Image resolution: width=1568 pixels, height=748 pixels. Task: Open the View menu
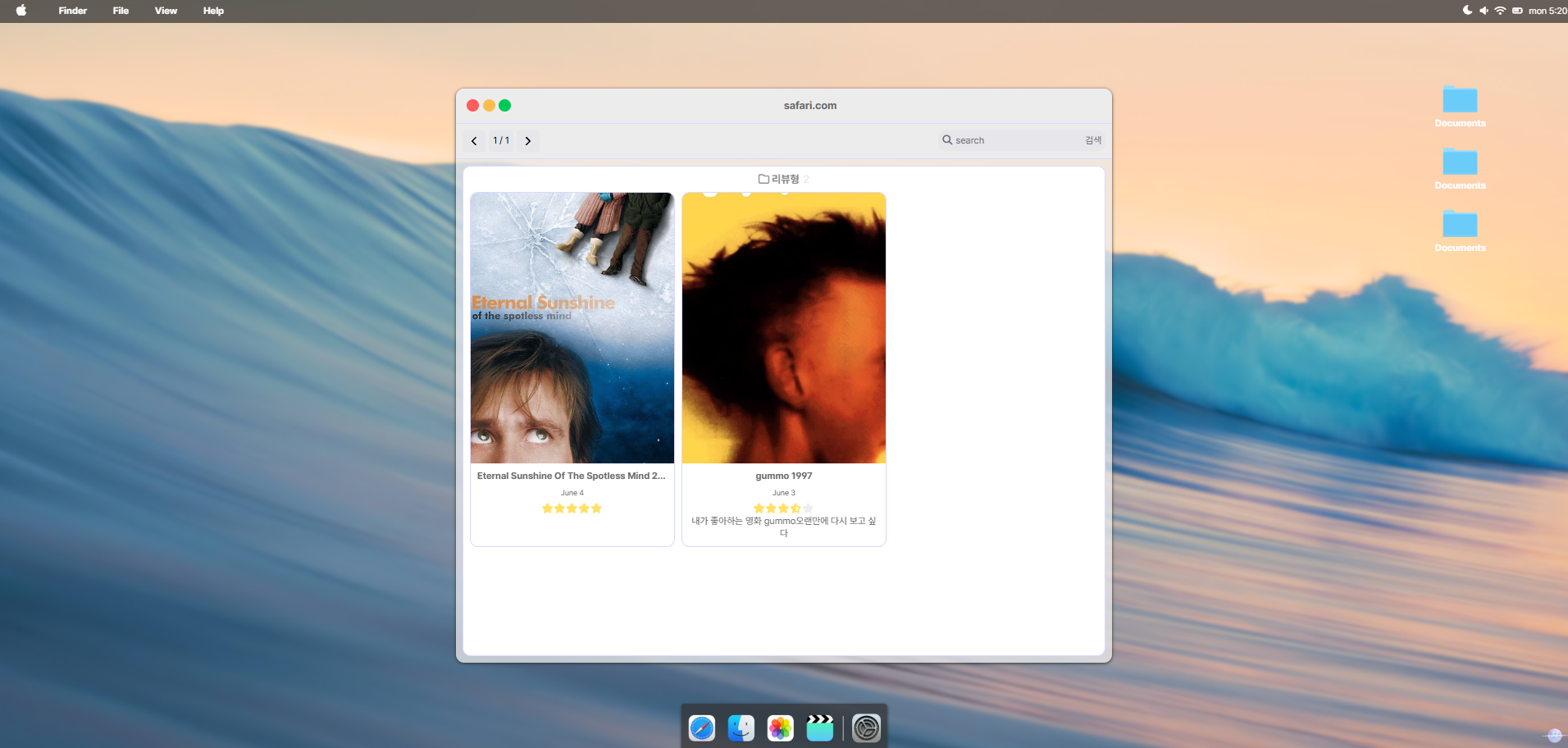pyautogui.click(x=166, y=11)
